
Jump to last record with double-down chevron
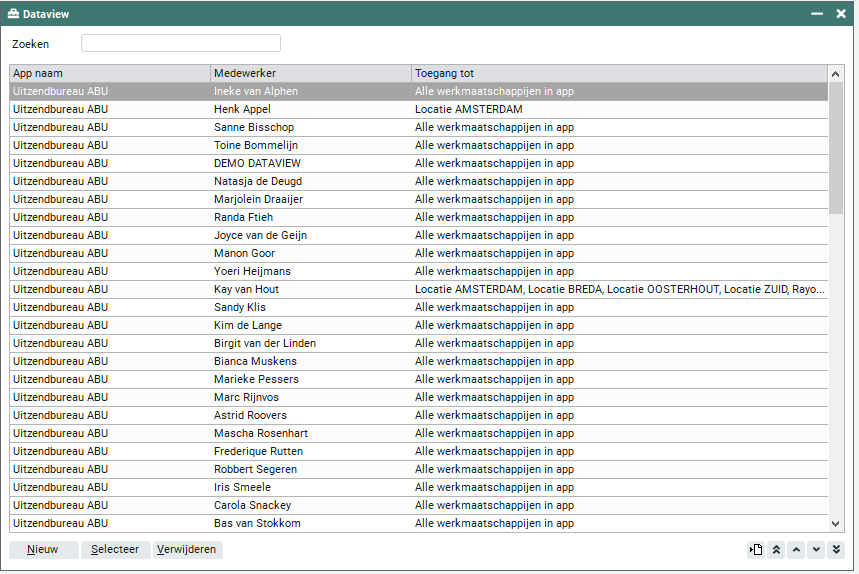click(836, 550)
